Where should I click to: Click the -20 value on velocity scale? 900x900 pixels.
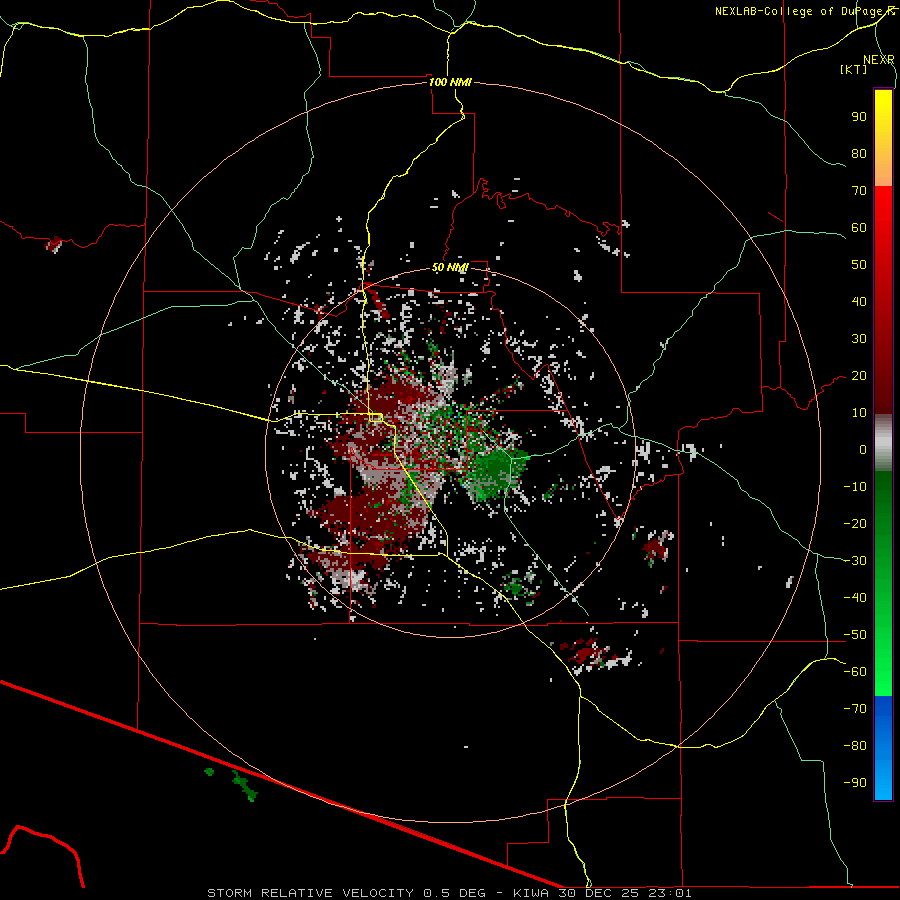click(x=855, y=524)
